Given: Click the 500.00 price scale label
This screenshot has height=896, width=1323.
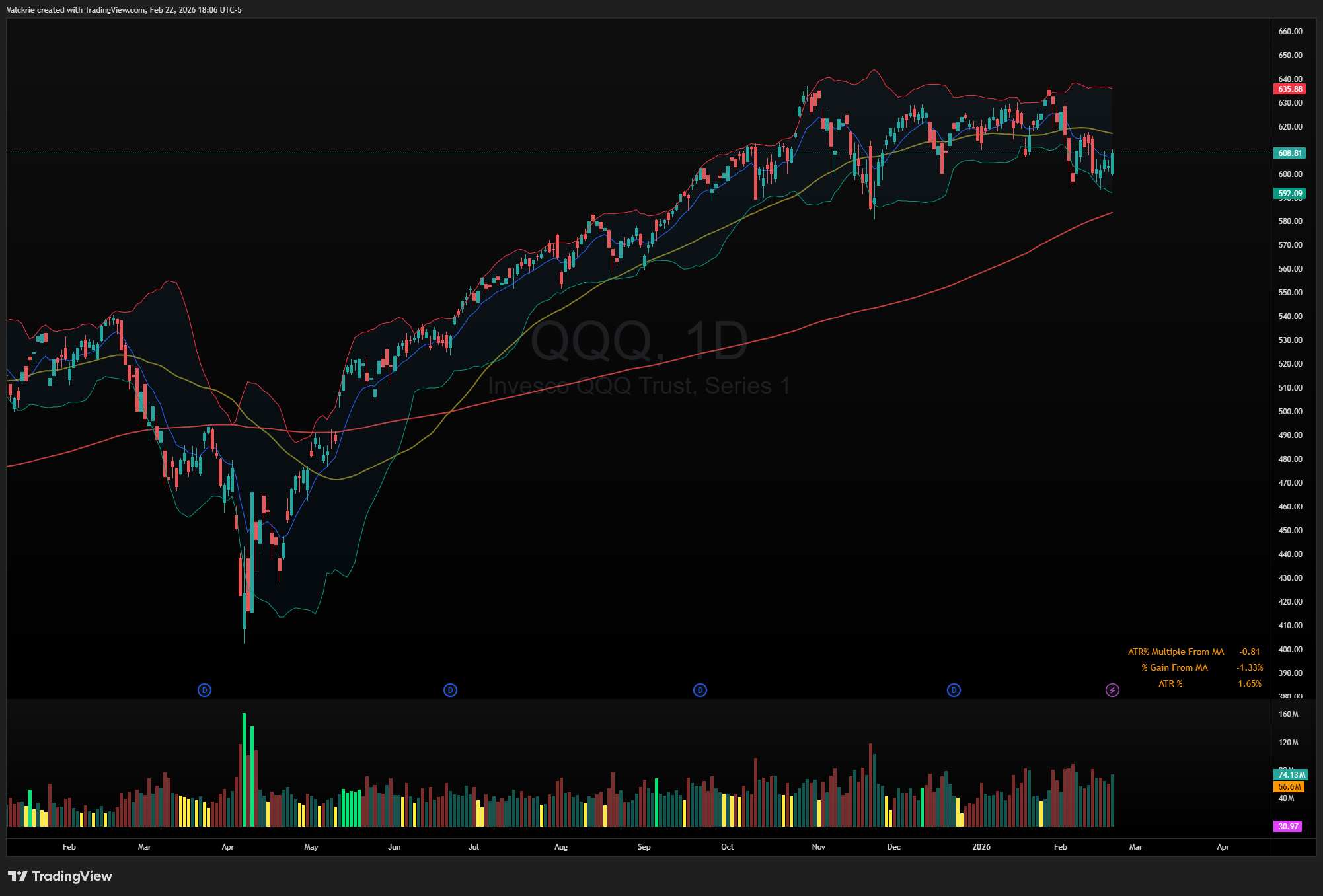Looking at the screenshot, I should [1290, 411].
